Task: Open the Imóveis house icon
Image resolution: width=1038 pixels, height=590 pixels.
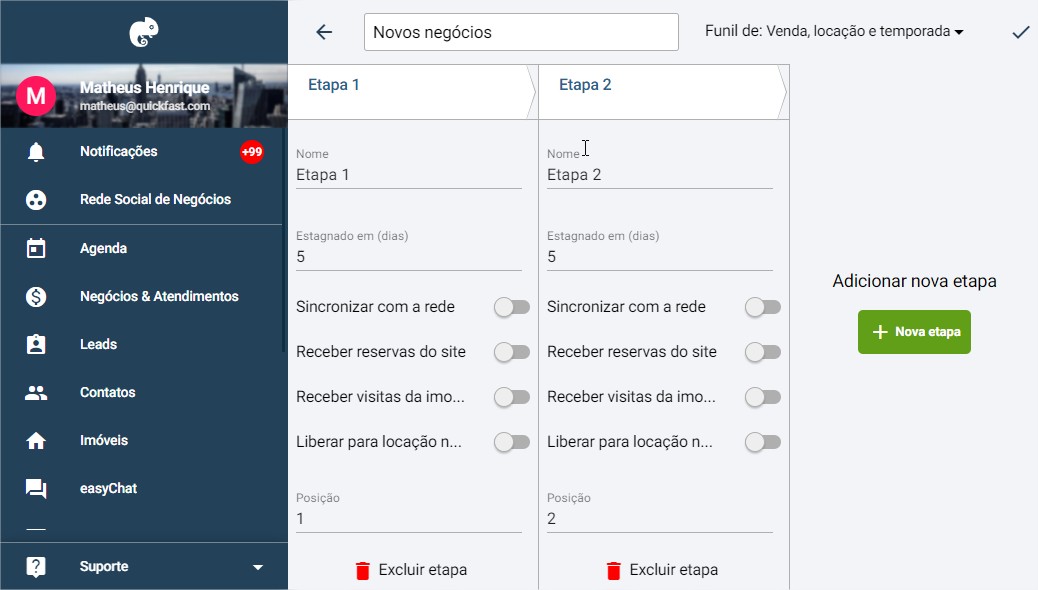Action: (36, 440)
